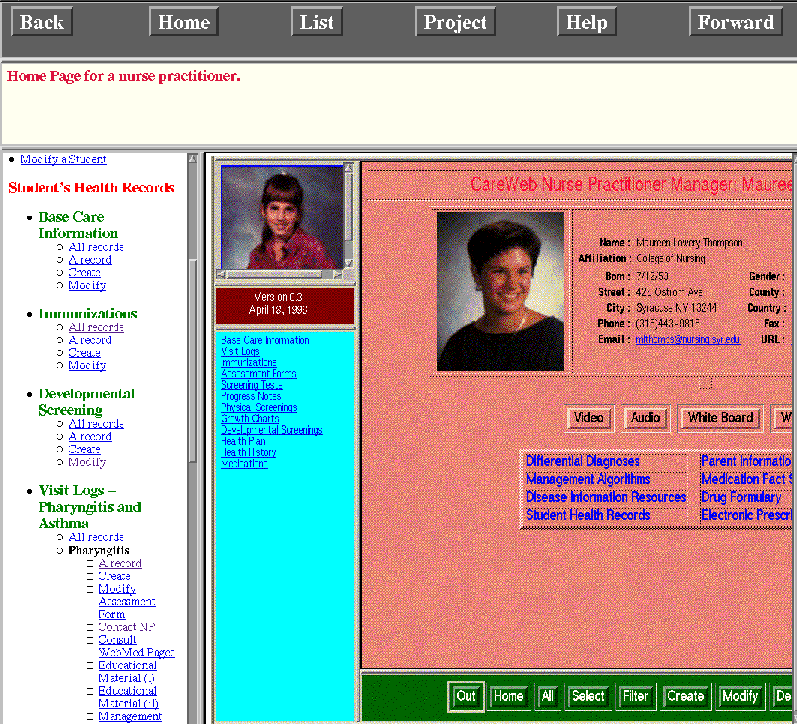Click Create under Developmental Screening
Screen dimensions: 797x724
tap(84, 449)
